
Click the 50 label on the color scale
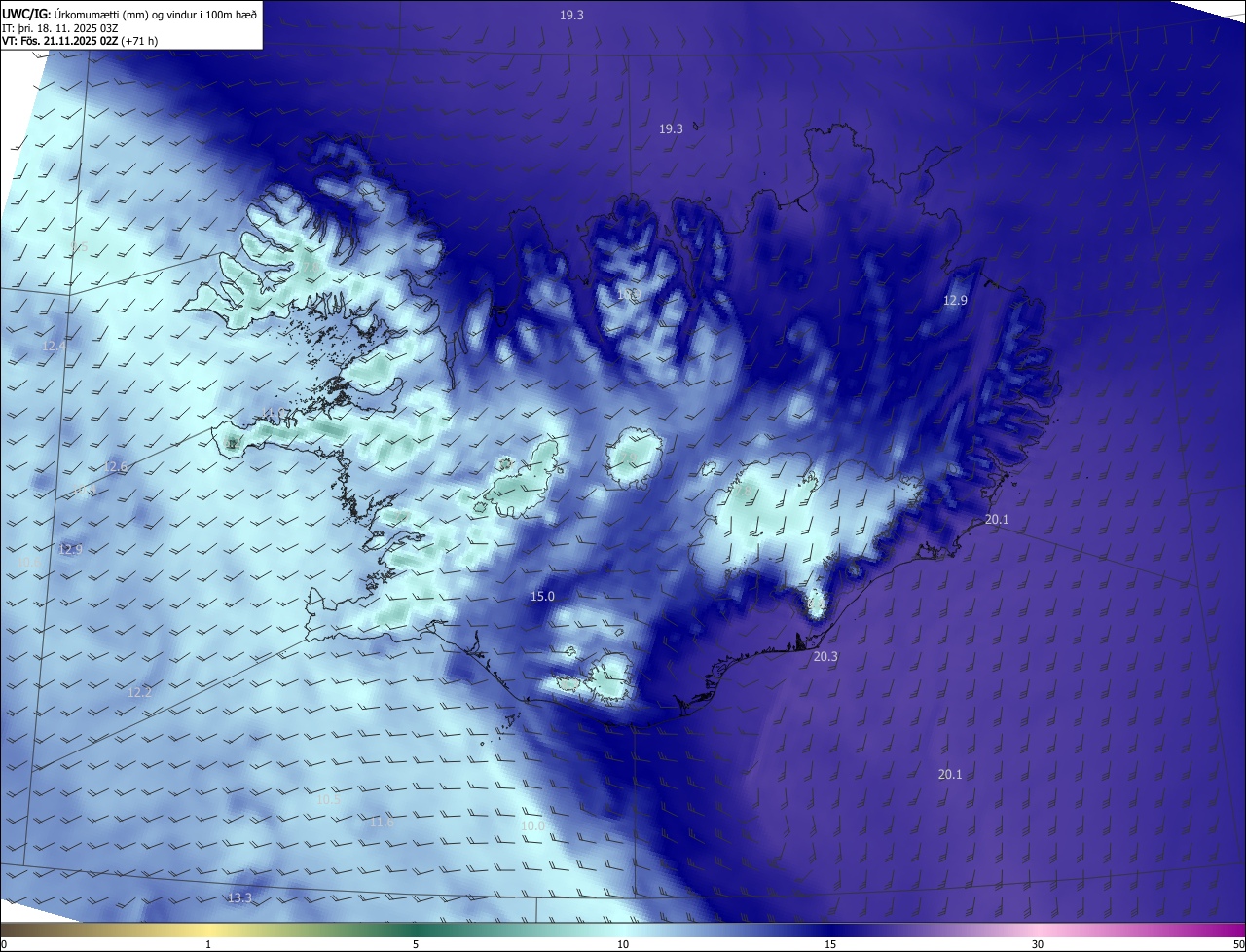tap(1238, 945)
